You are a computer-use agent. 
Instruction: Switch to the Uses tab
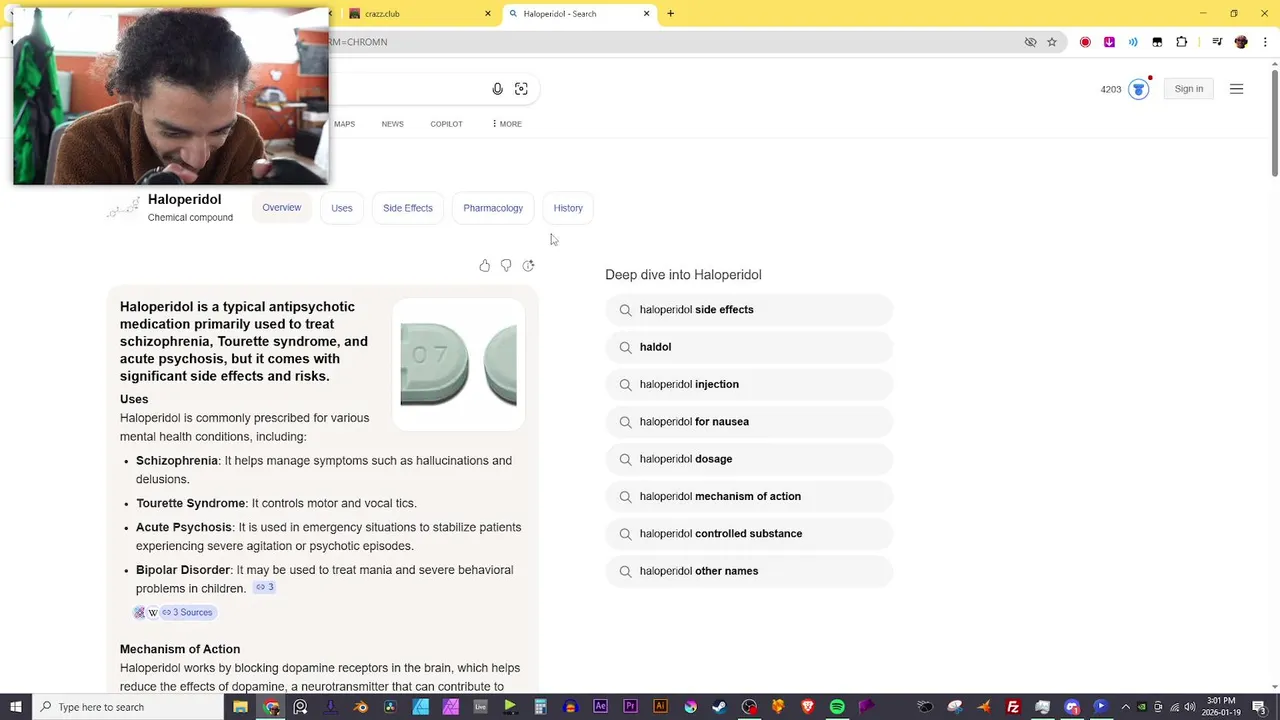click(x=342, y=208)
